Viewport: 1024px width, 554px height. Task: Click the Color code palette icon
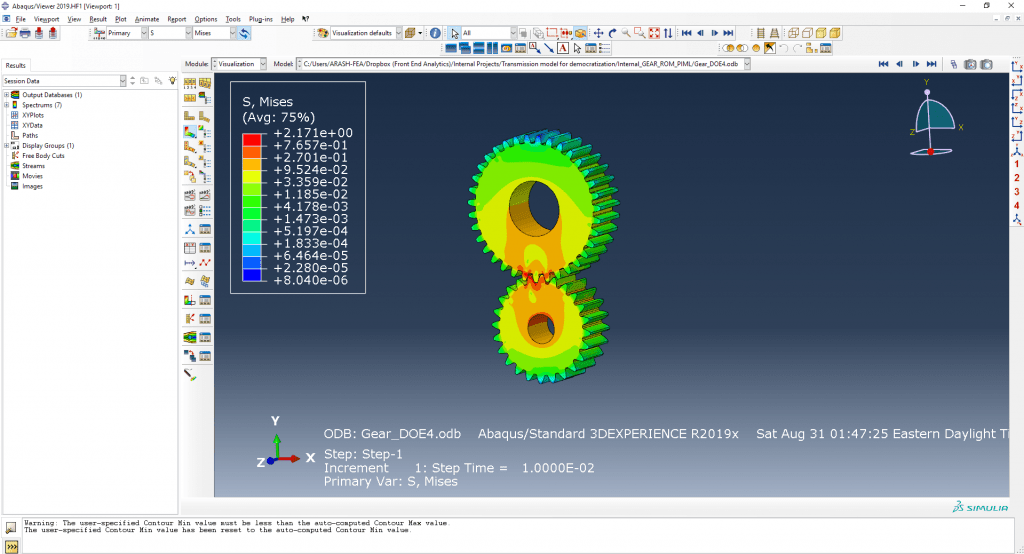(x=323, y=33)
